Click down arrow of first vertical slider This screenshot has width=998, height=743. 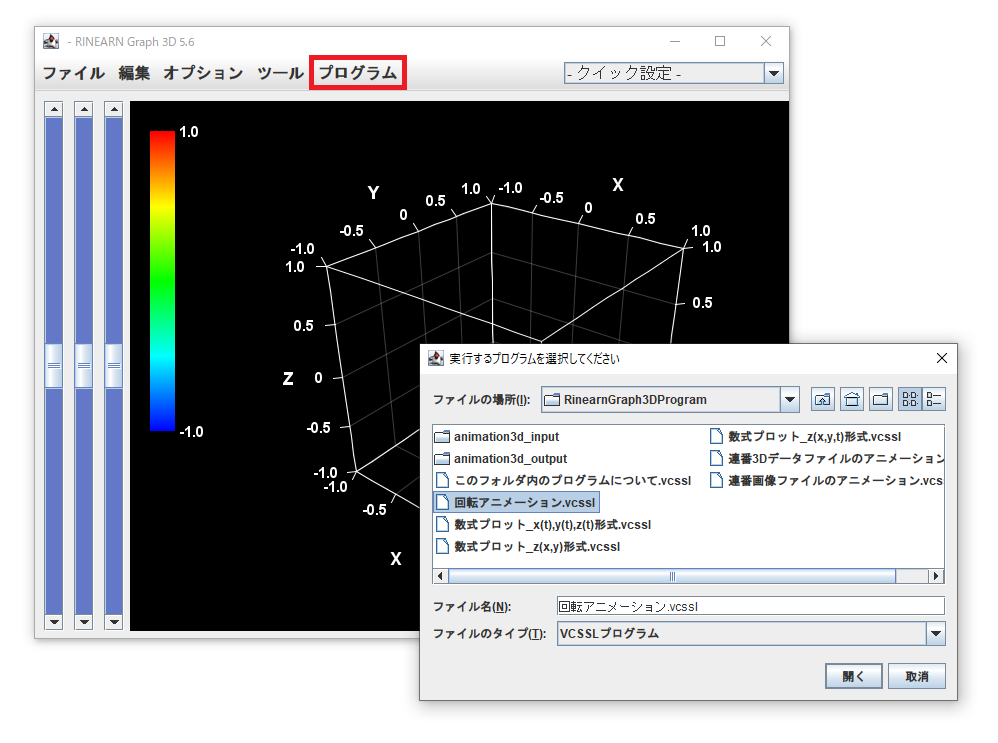[54, 622]
